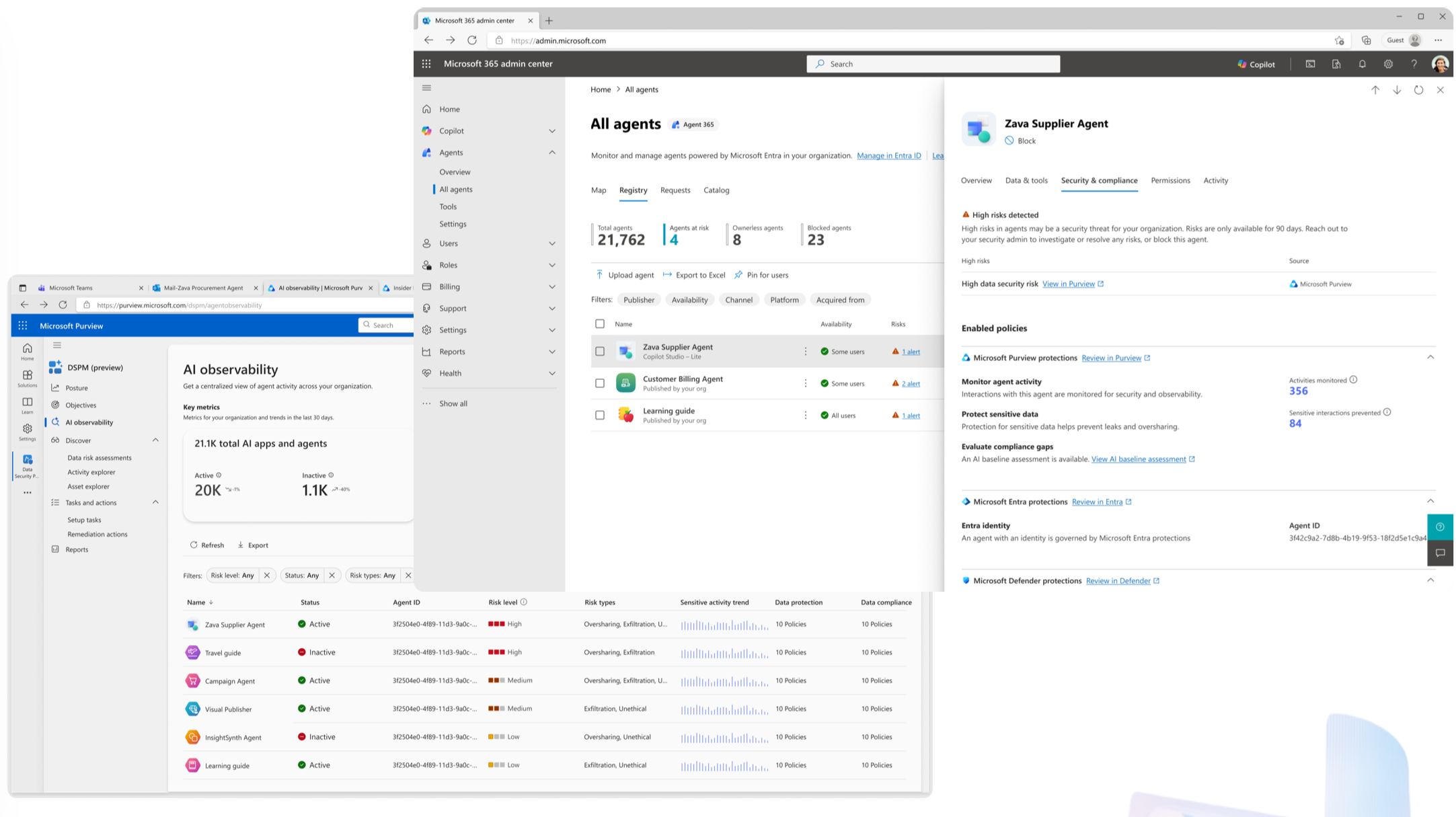Show info about Sensitive interactions prevented
This screenshot has width=1456, height=817.
pyautogui.click(x=1387, y=412)
